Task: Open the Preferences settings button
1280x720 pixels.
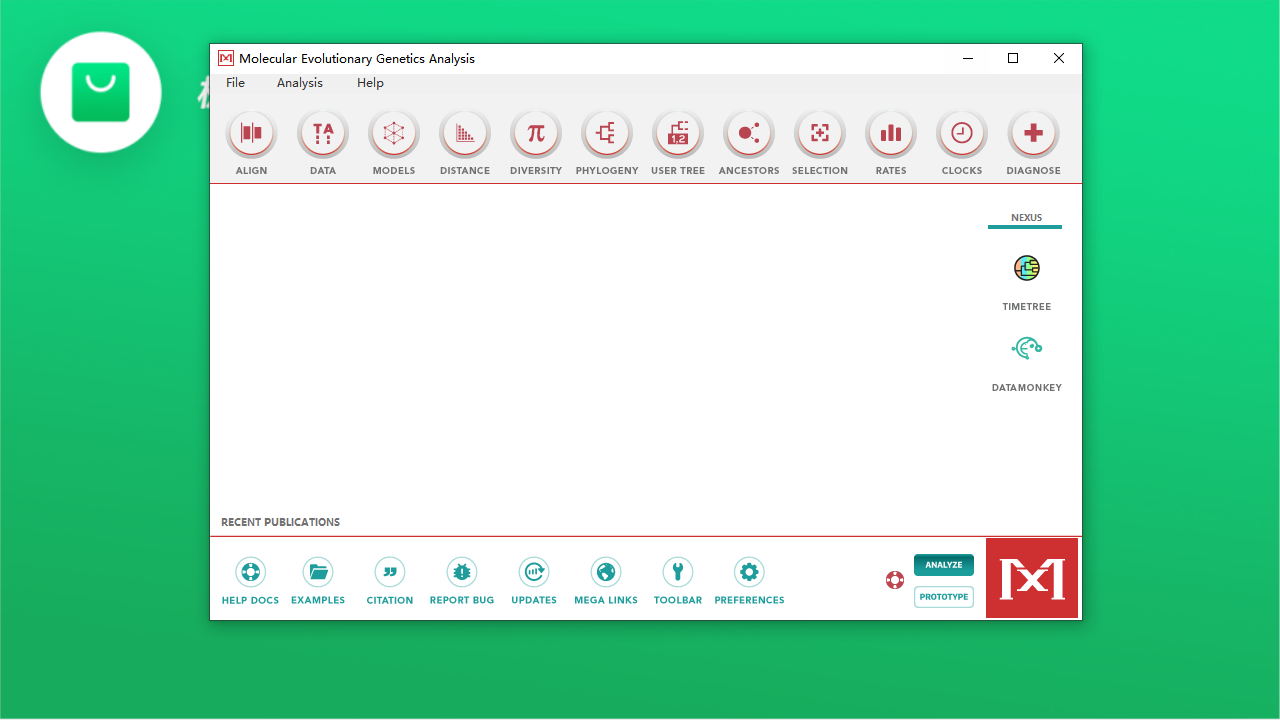Action: [x=749, y=573]
